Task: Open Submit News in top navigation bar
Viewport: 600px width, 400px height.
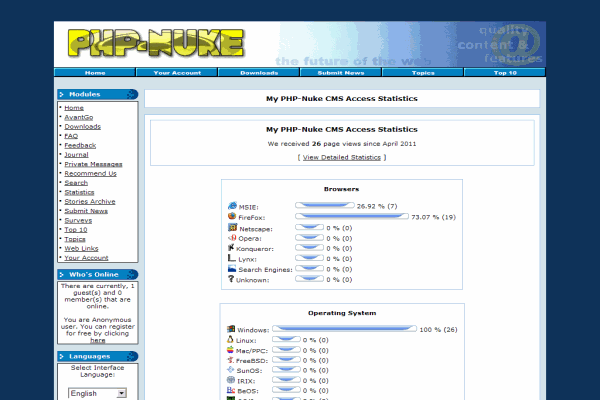Action: (341, 72)
